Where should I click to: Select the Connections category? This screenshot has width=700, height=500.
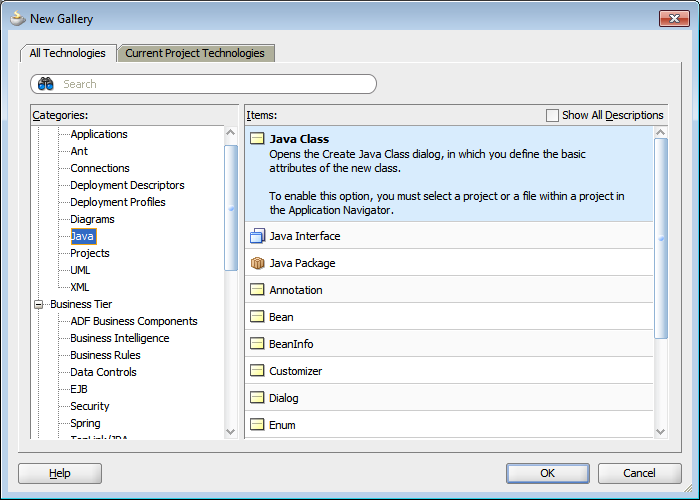tap(100, 168)
